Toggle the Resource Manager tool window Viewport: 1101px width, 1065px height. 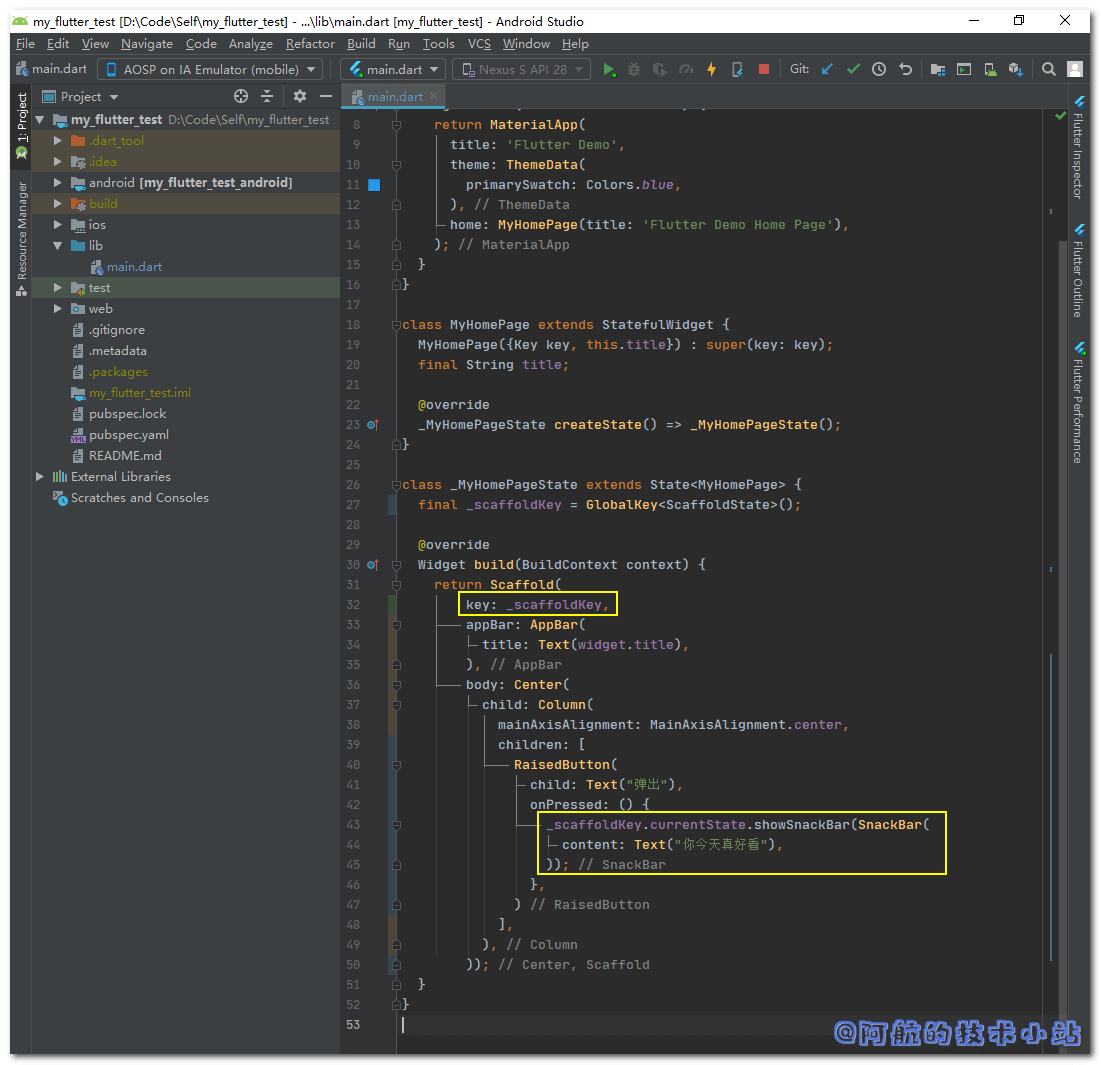(x=22, y=239)
